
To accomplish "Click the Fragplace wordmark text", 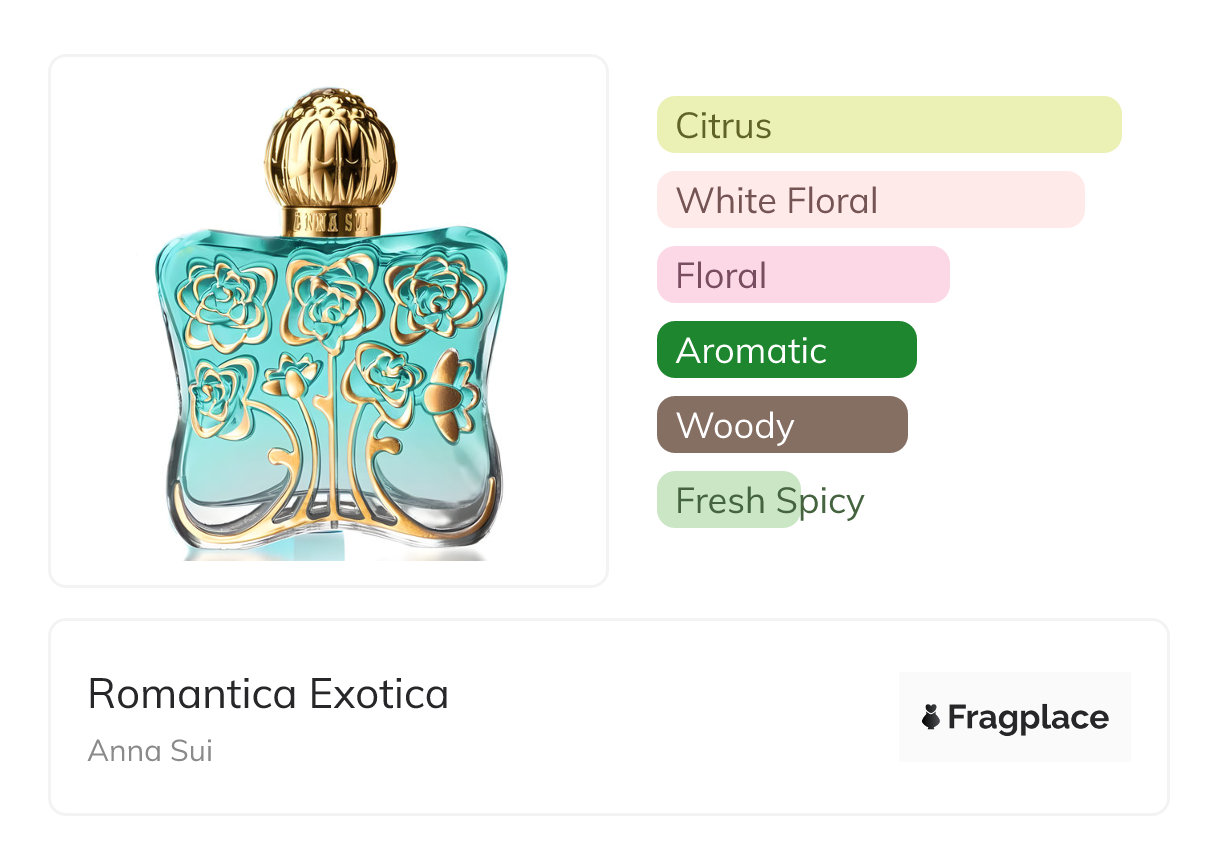I will pos(1028,718).
